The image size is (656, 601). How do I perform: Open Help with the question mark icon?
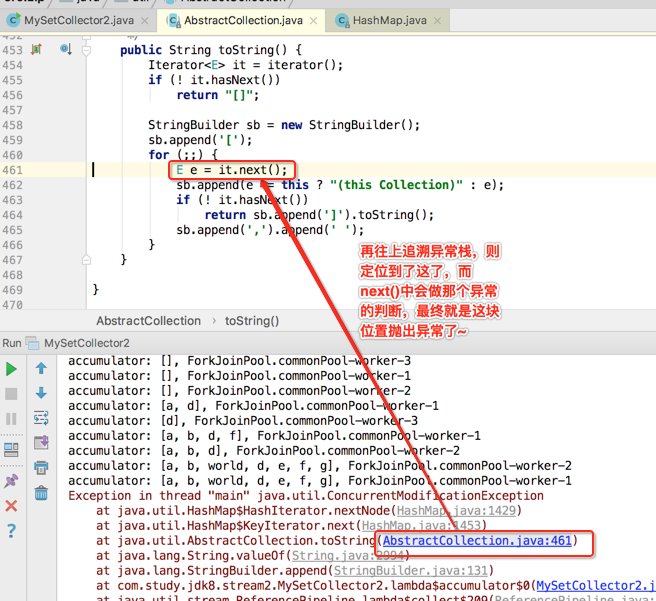[11, 531]
